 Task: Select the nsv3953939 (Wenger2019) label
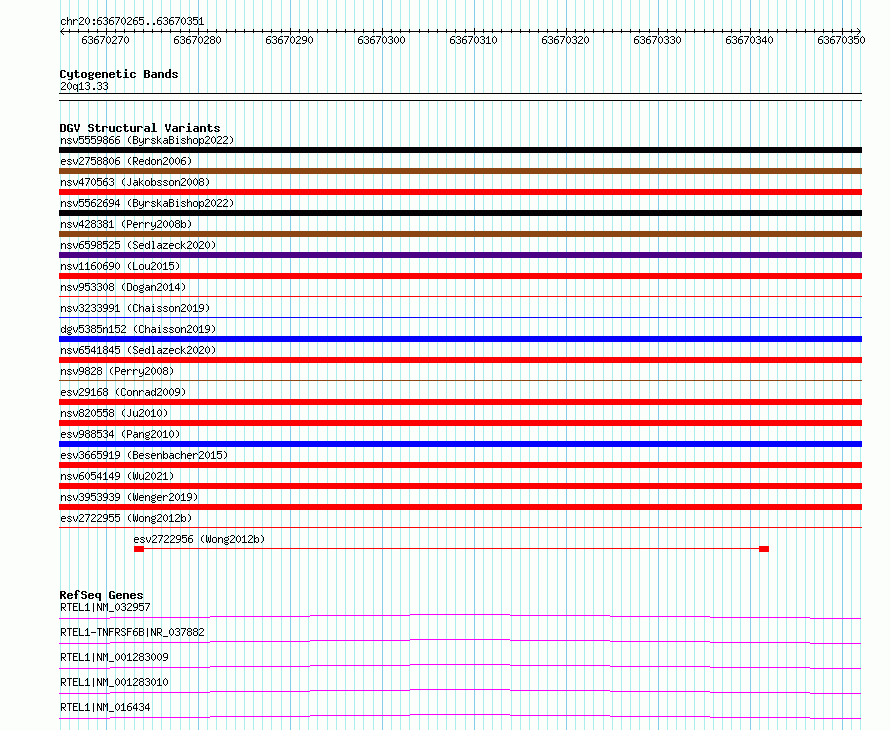129,497
